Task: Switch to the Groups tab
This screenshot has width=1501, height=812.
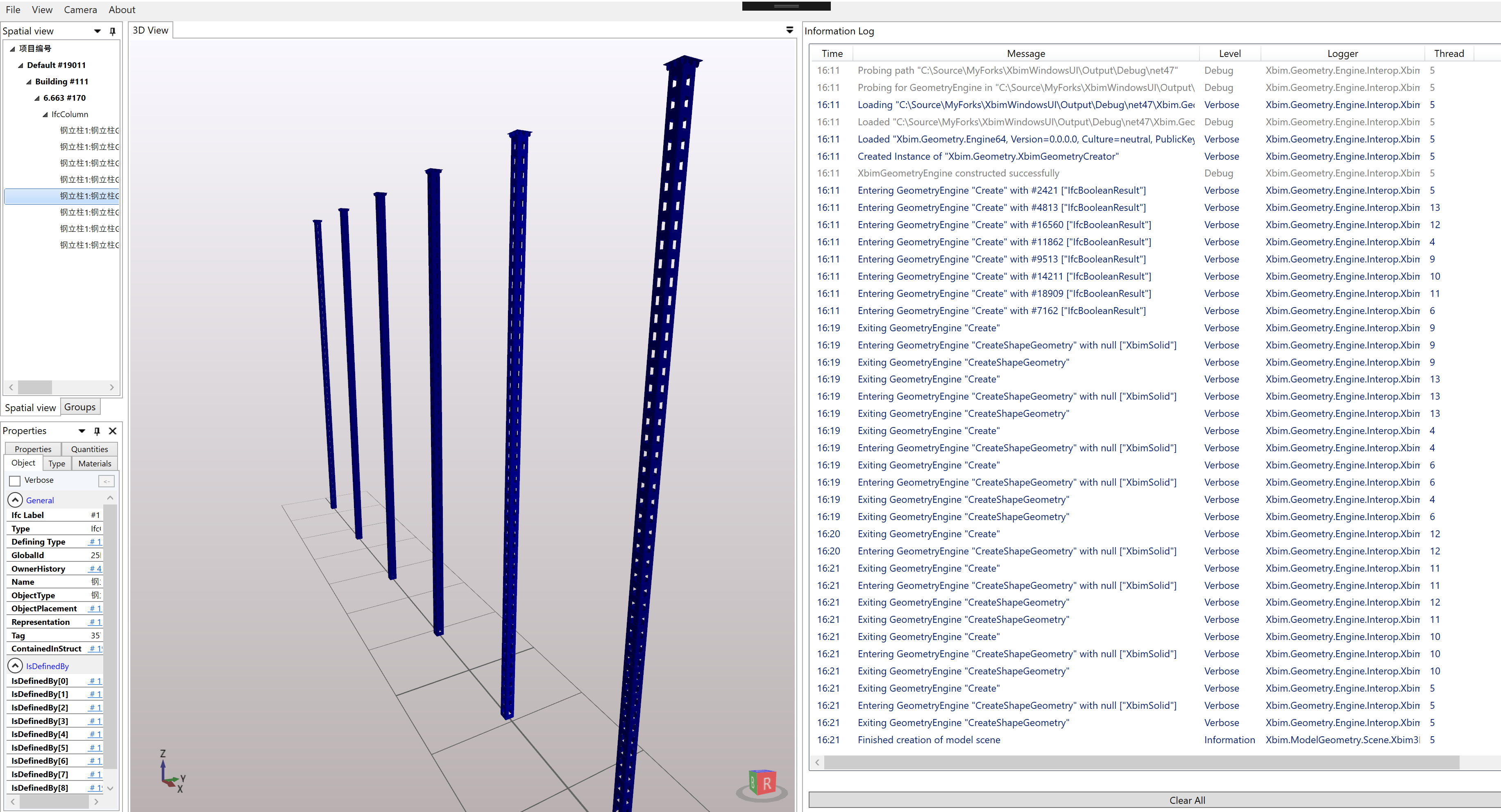Action: point(80,407)
